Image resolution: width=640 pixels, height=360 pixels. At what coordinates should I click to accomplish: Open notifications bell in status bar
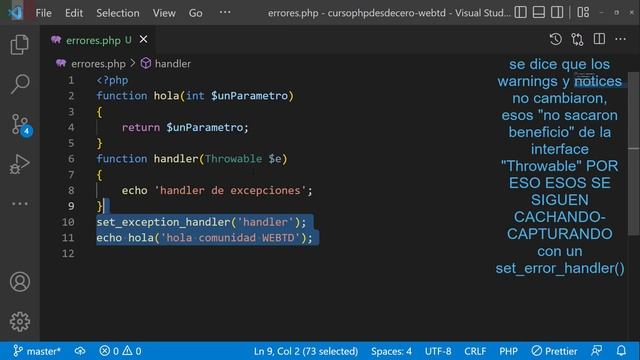621,351
